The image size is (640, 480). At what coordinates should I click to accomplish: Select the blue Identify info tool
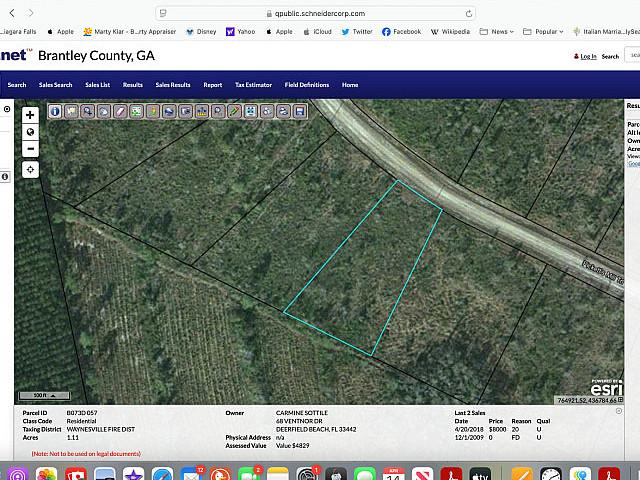tap(55, 111)
